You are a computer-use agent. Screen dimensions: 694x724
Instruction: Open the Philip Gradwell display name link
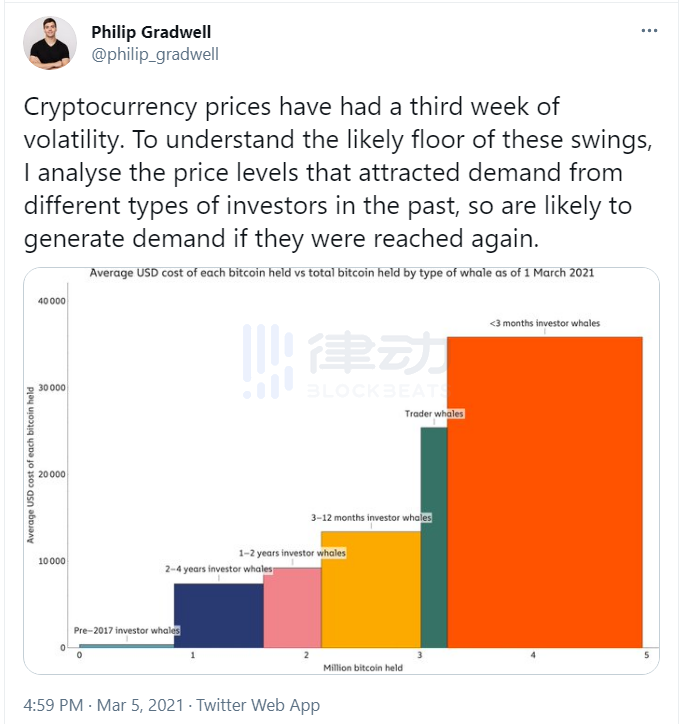coord(149,31)
